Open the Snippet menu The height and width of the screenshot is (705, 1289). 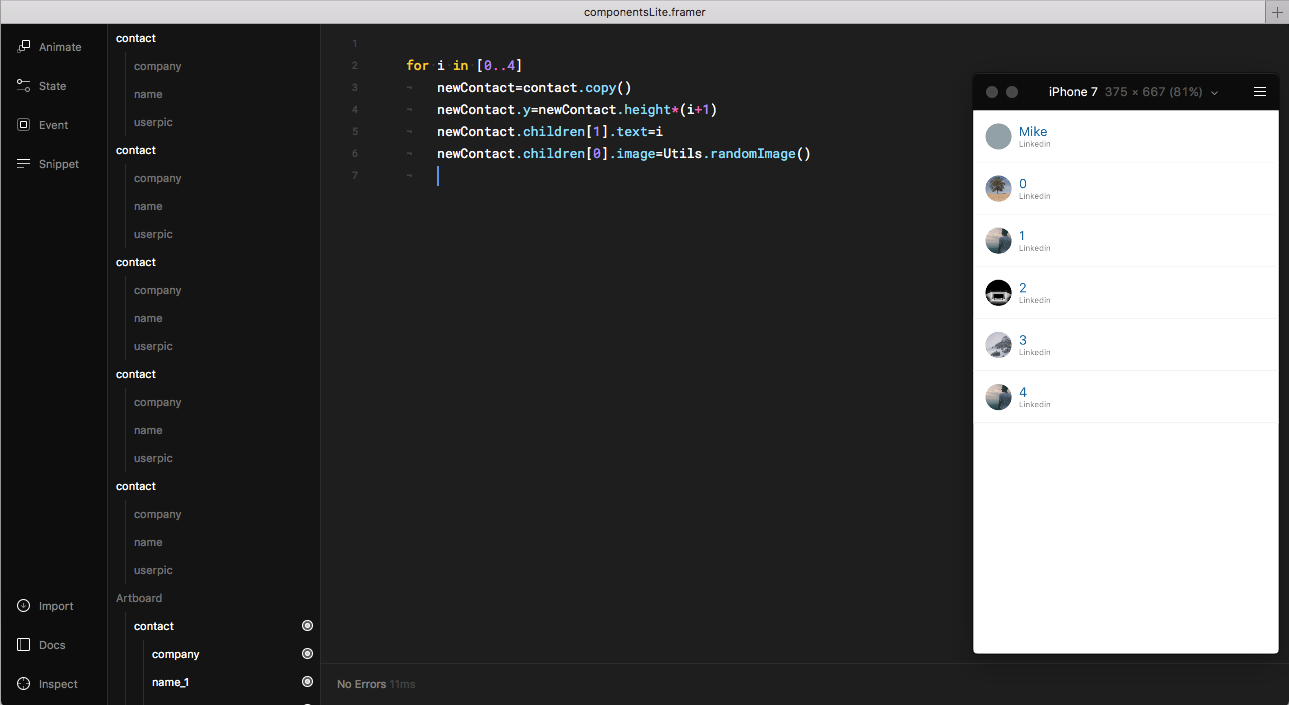[48, 164]
